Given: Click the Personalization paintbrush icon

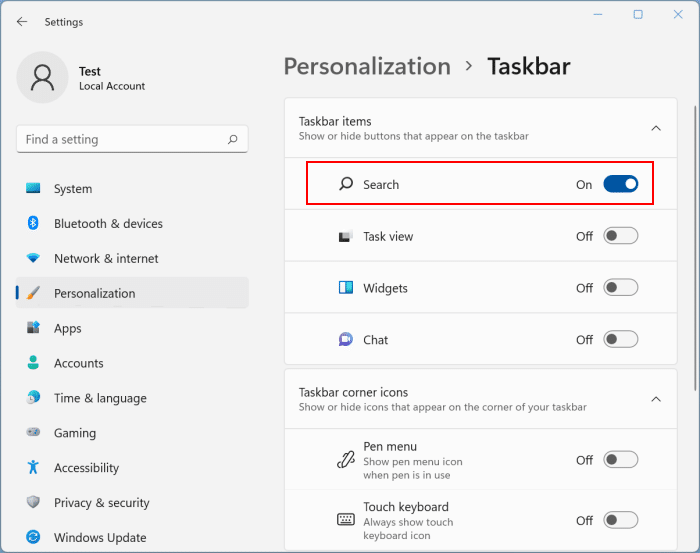Looking at the screenshot, I should click(x=33, y=293).
